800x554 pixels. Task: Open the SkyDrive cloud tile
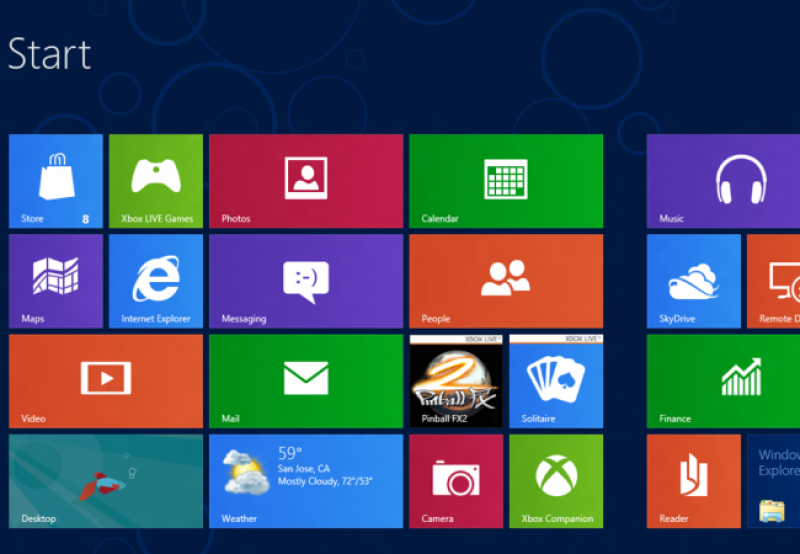(694, 281)
